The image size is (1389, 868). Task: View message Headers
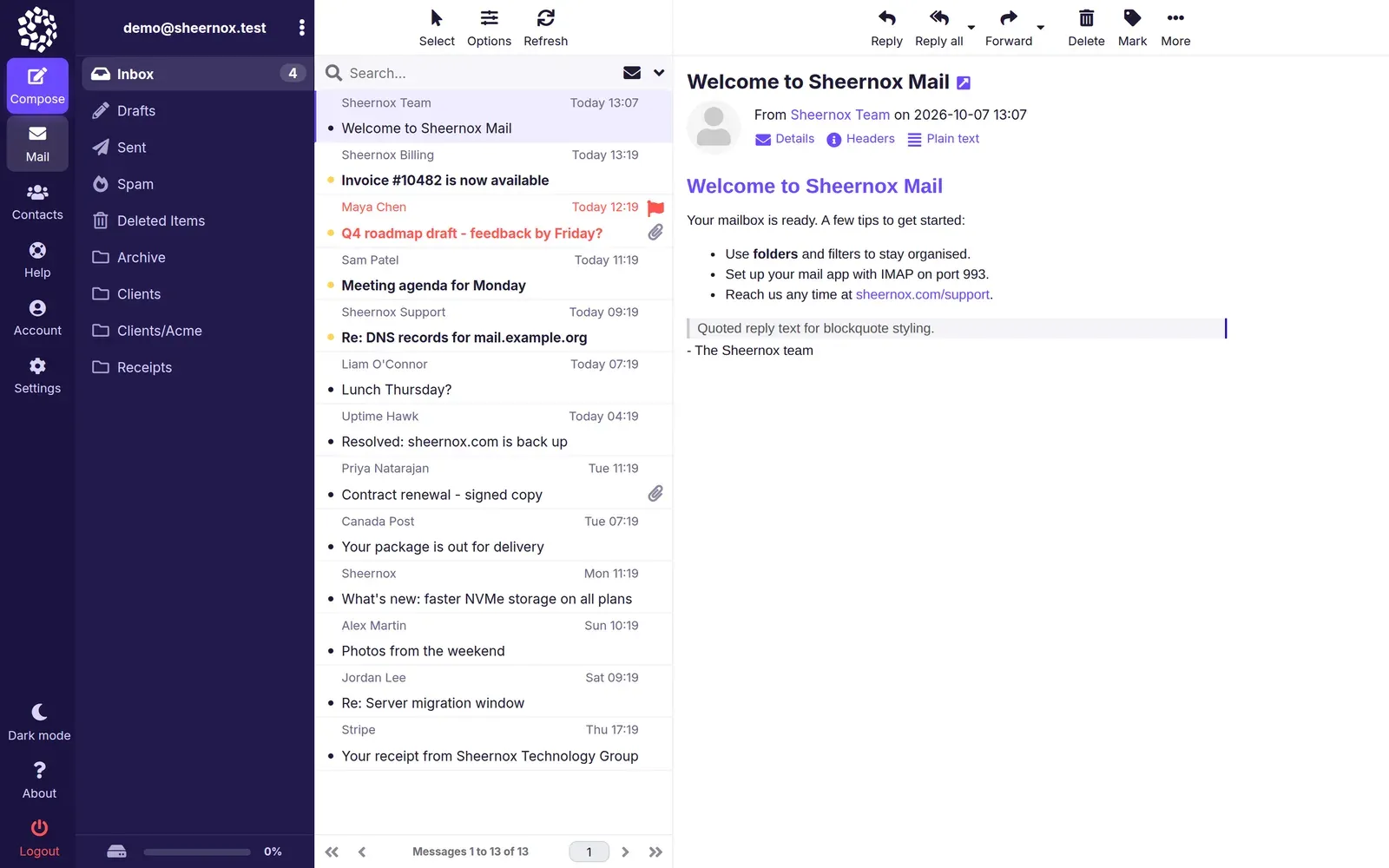coord(860,139)
